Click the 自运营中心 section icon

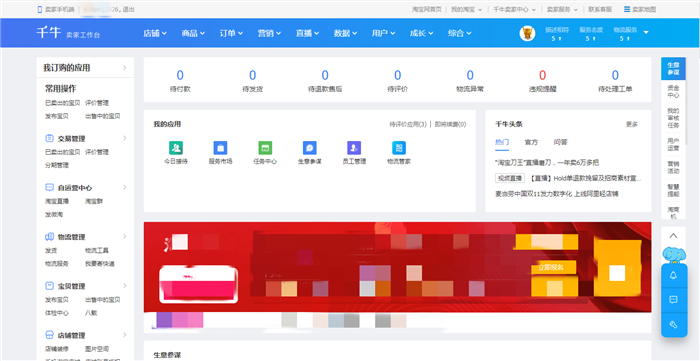(x=50, y=187)
